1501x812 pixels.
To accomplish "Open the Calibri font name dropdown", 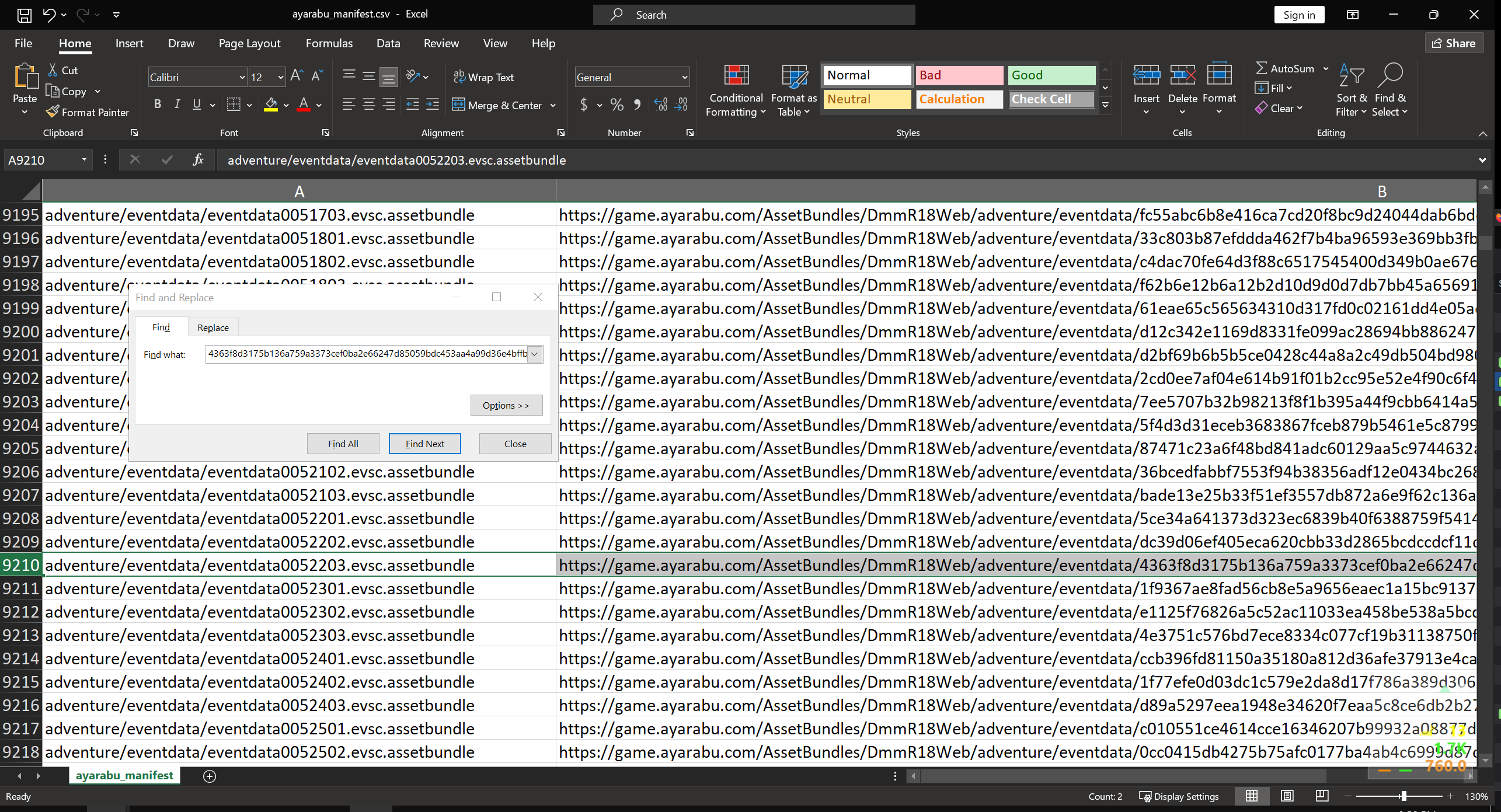I will [242, 77].
